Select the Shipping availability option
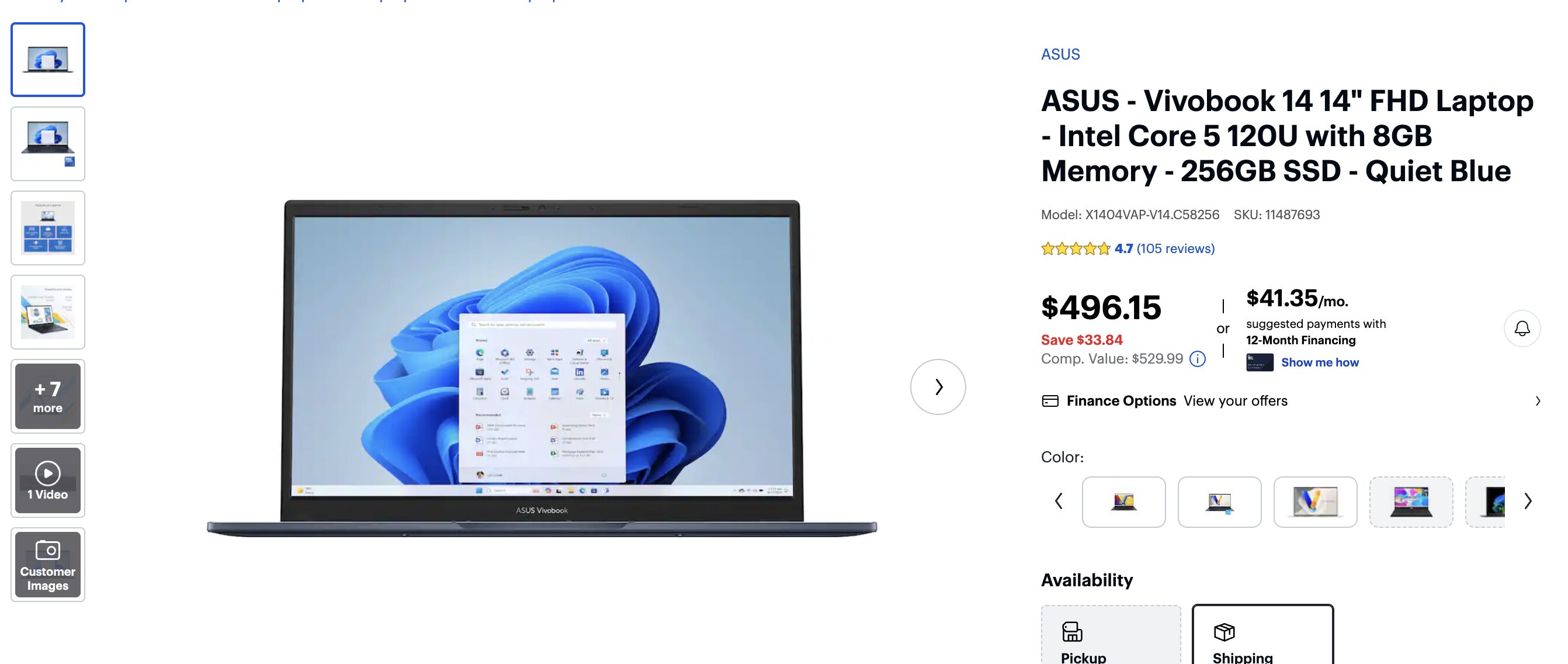 point(1262,635)
